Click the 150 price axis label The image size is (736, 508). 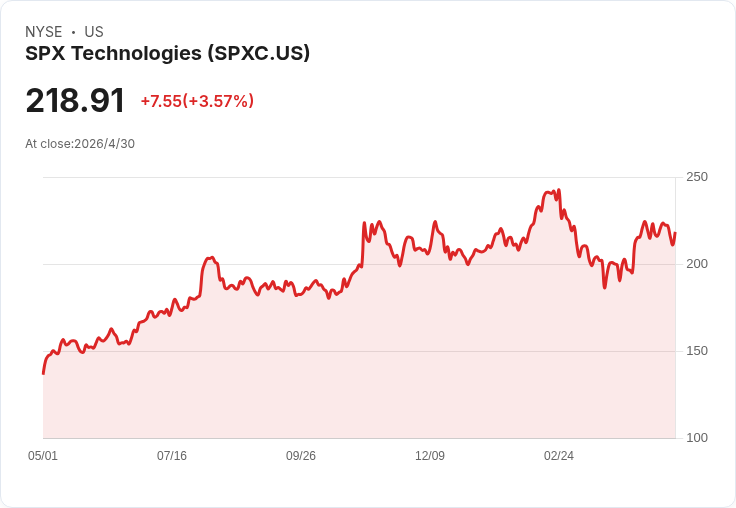(x=697, y=351)
